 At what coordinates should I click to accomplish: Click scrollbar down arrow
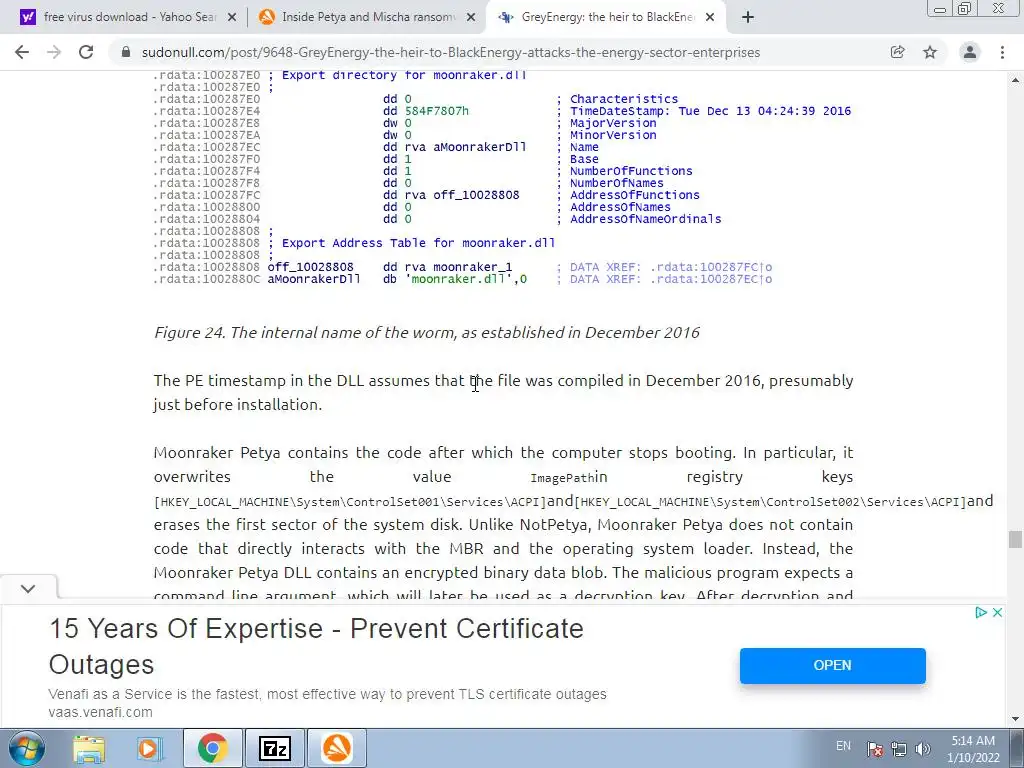coord(1015,719)
